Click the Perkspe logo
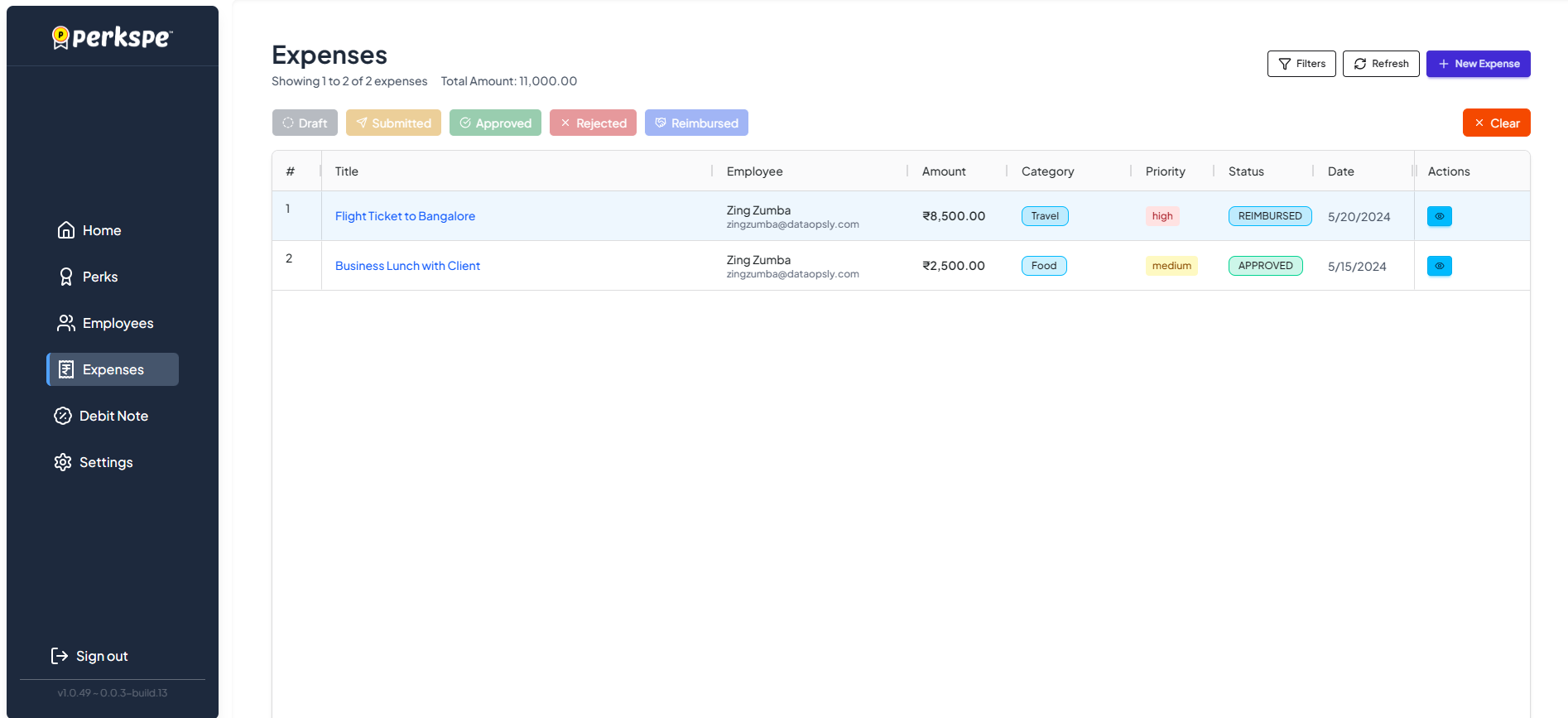1568x718 pixels. (113, 37)
